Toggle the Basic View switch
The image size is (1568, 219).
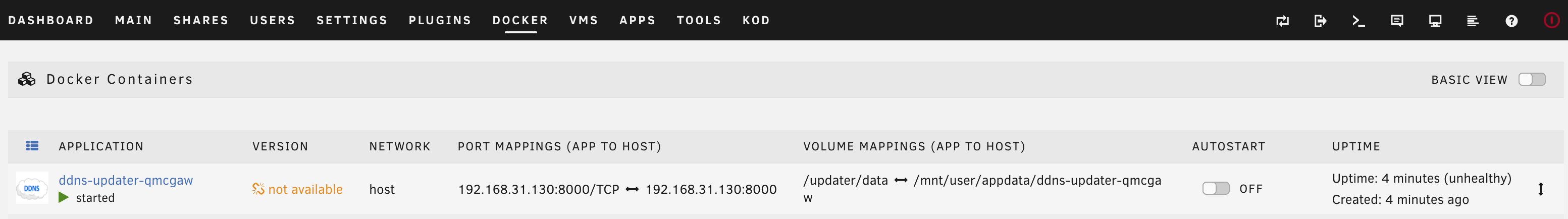click(1532, 80)
